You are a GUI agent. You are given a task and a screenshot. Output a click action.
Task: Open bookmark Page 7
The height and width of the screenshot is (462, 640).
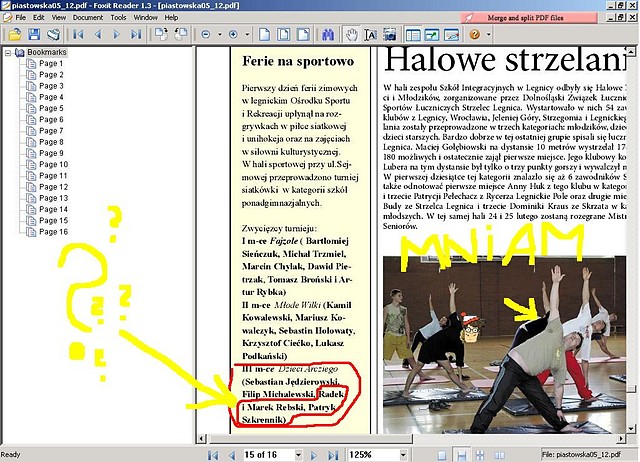51,131
